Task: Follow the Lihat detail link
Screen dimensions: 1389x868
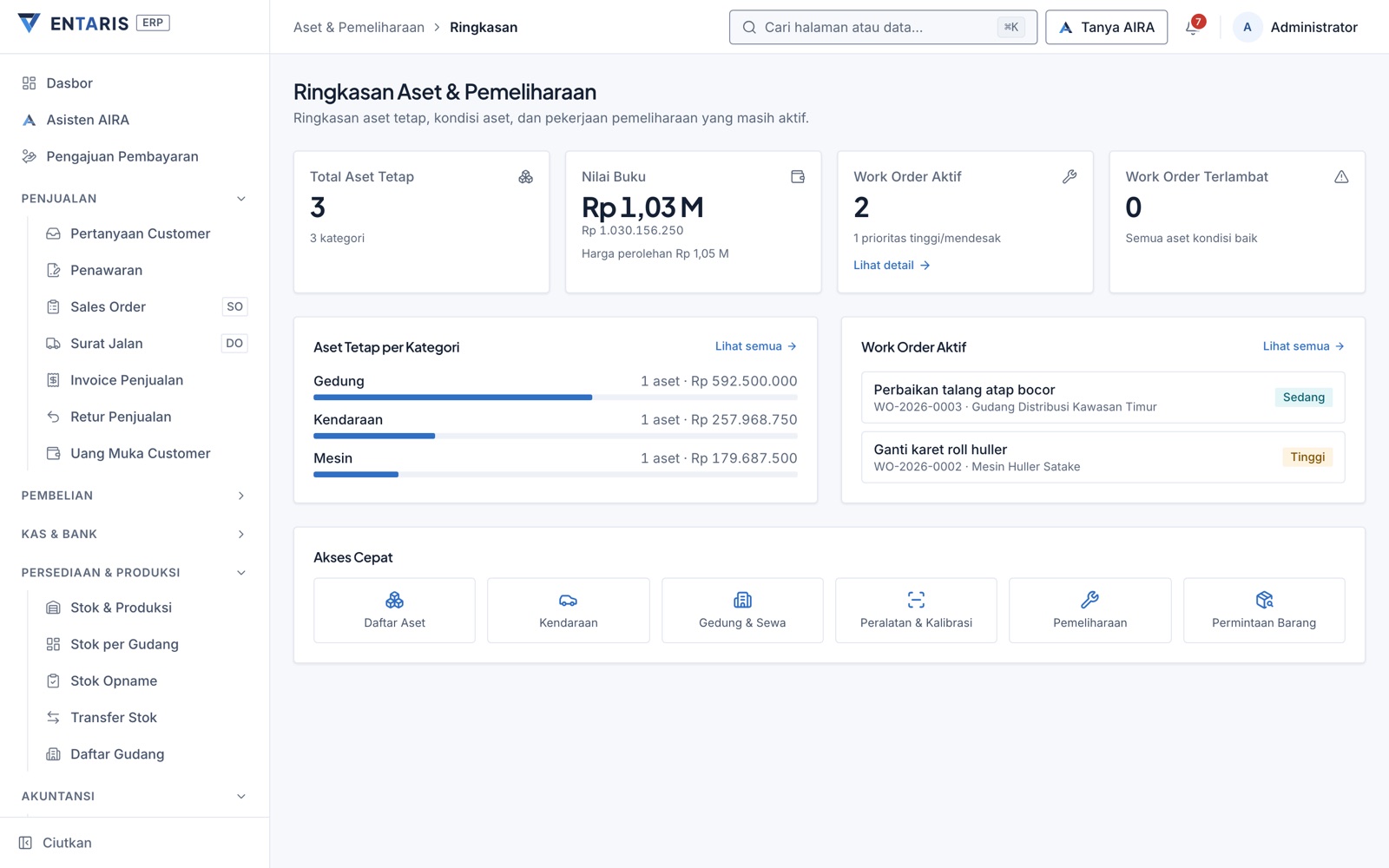Action: [892, 266]
